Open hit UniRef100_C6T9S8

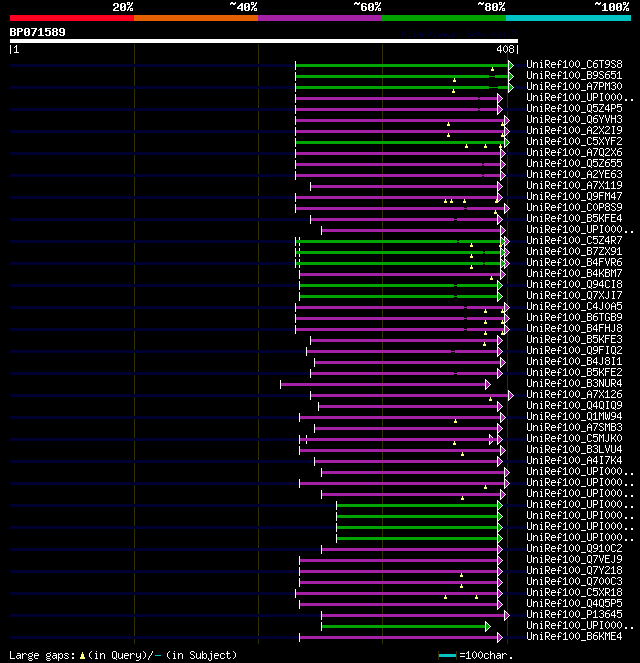pyautogui.click(x=574, y=64)
